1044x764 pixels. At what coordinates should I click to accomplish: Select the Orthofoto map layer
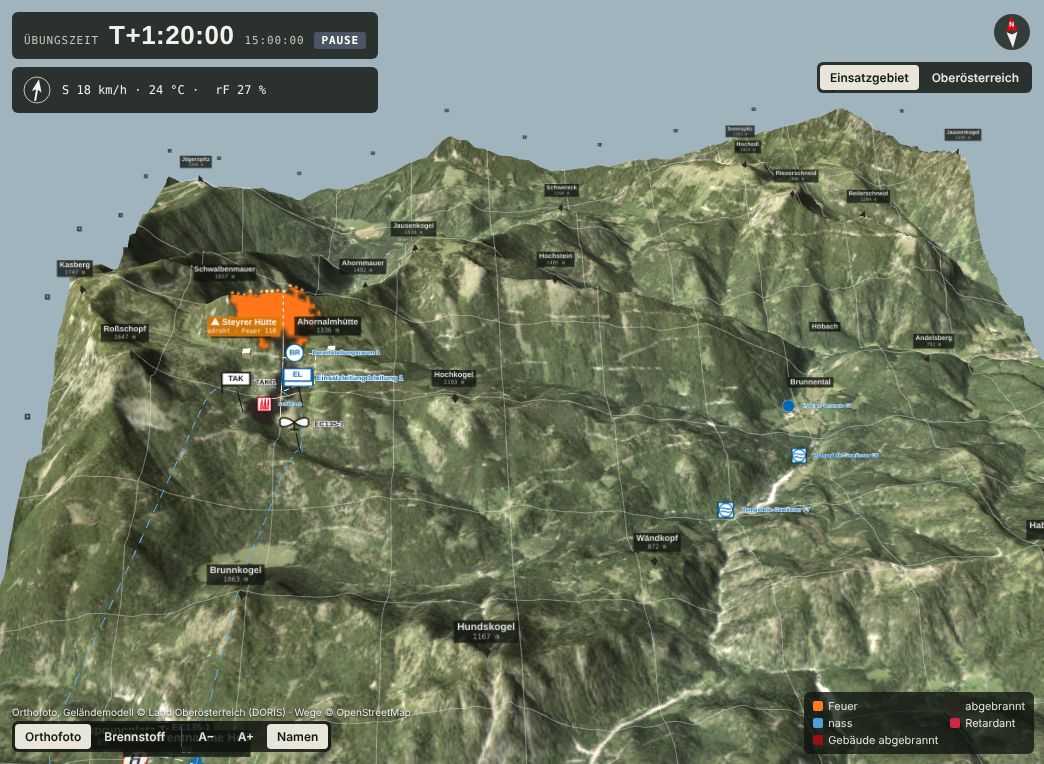click(53, 737)
